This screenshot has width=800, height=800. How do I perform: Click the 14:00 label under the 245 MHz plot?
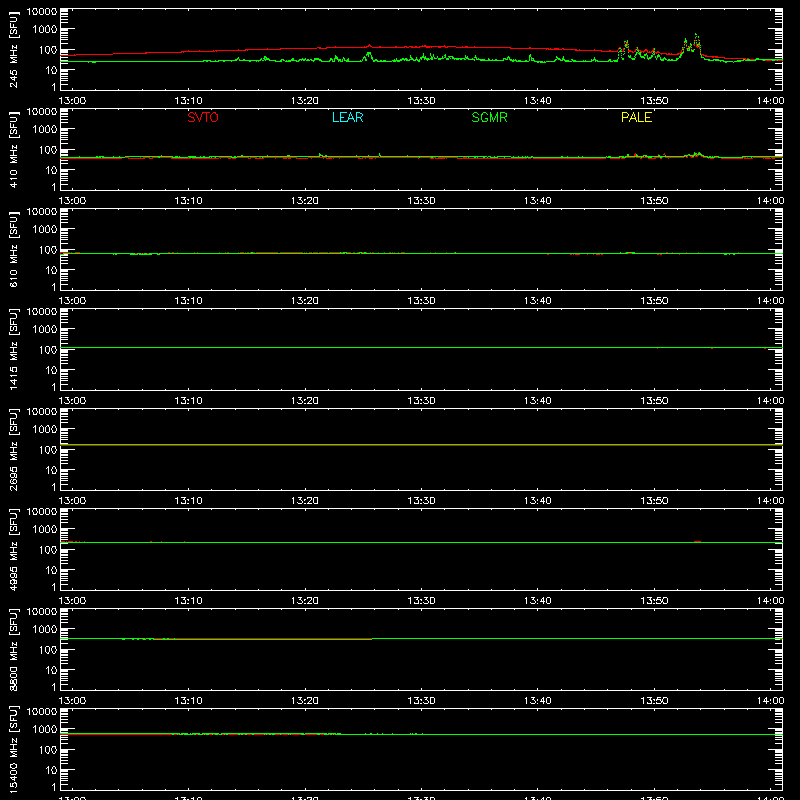770,101
